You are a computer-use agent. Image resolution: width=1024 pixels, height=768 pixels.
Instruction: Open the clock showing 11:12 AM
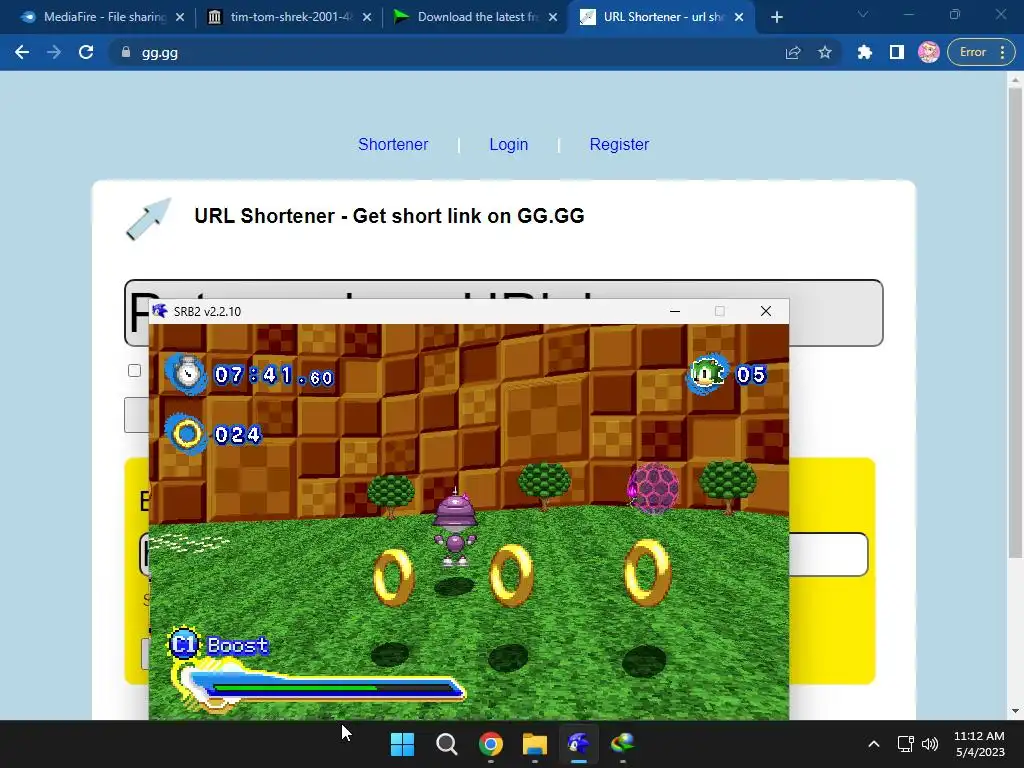click(x=980, y=744)
